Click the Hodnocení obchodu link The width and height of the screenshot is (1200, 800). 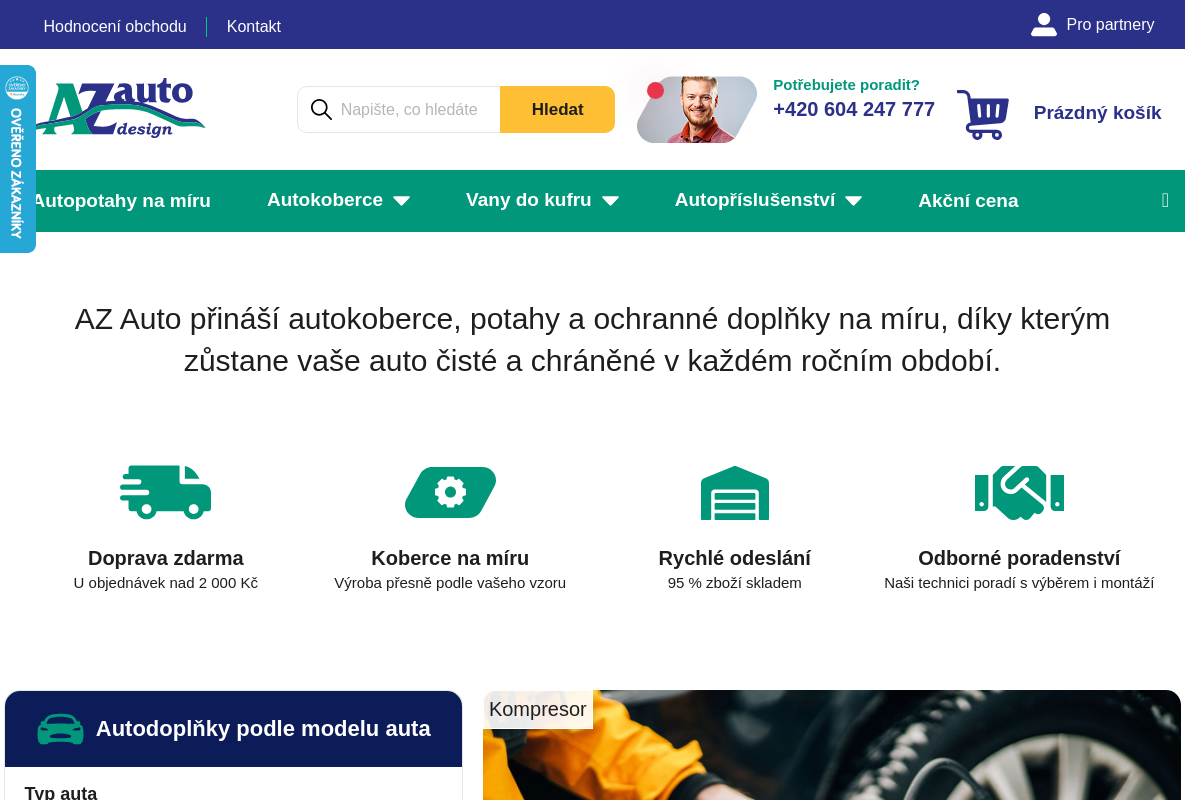click(114, 26)
